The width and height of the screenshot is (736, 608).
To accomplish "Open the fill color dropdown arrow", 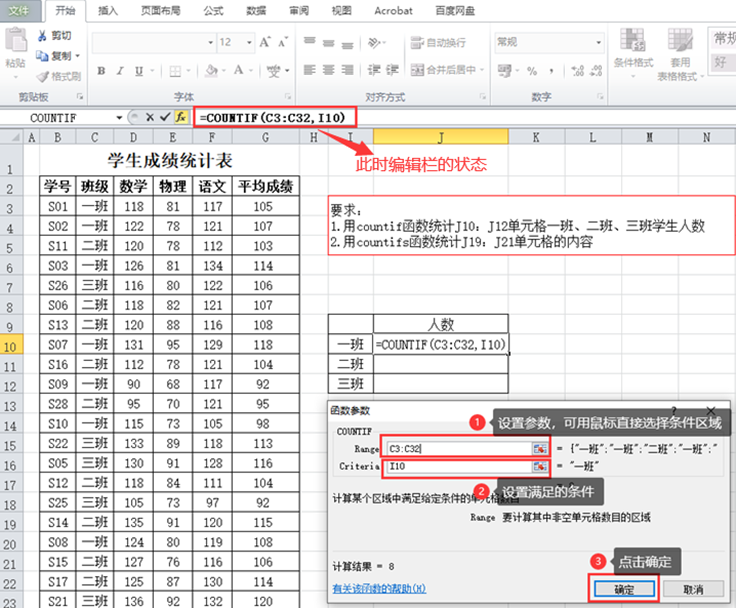I will coord(224,71).
